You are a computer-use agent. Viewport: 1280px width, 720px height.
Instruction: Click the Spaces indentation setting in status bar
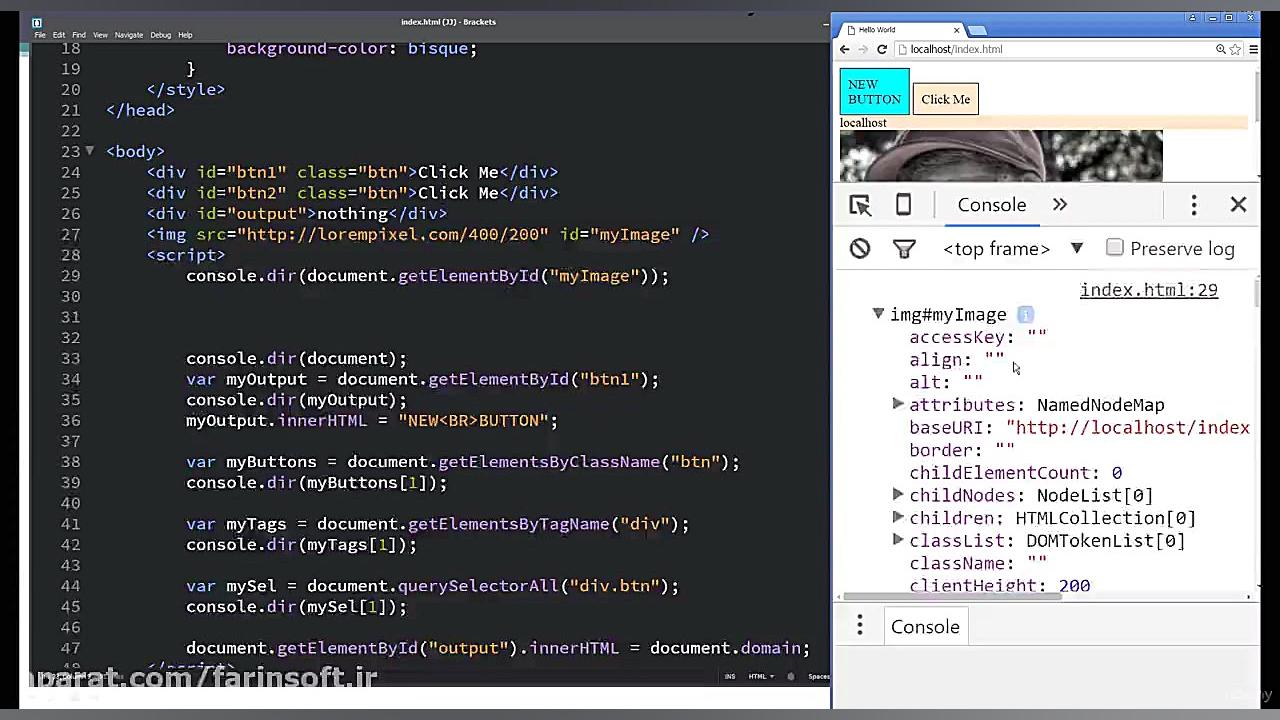point(819,677)
